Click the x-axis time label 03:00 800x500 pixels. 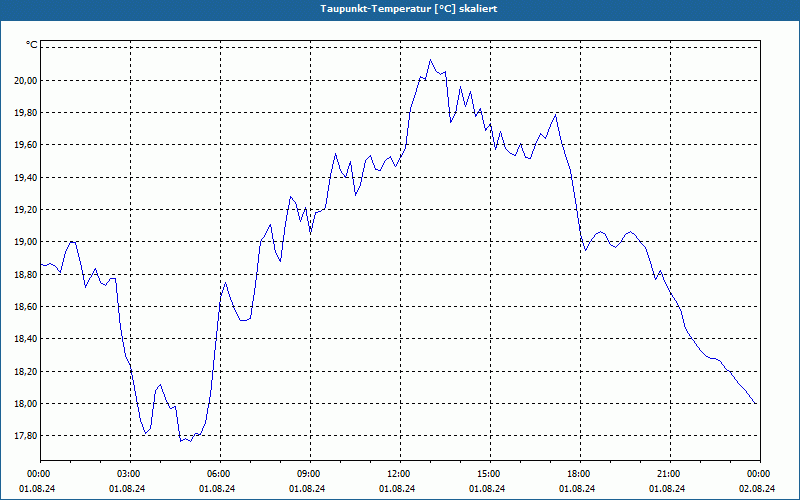130,474
